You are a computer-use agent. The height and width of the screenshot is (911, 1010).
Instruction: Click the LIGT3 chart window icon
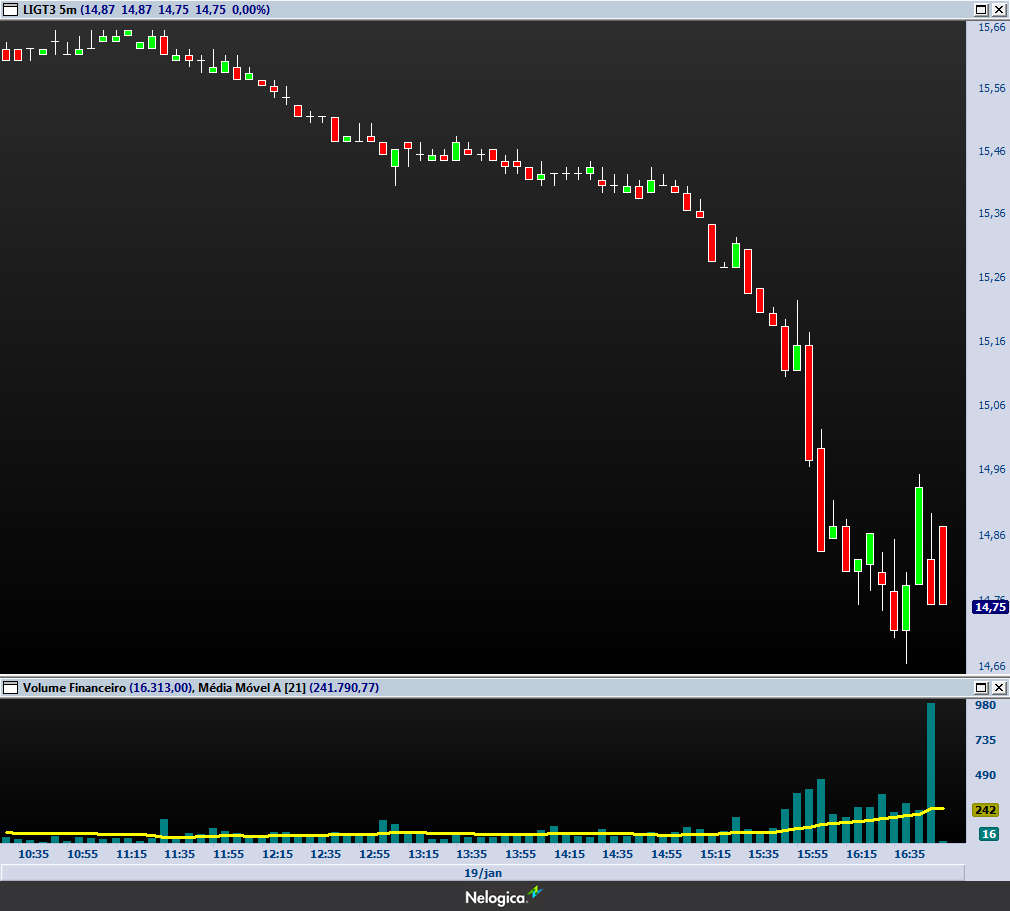coord(11,9)
